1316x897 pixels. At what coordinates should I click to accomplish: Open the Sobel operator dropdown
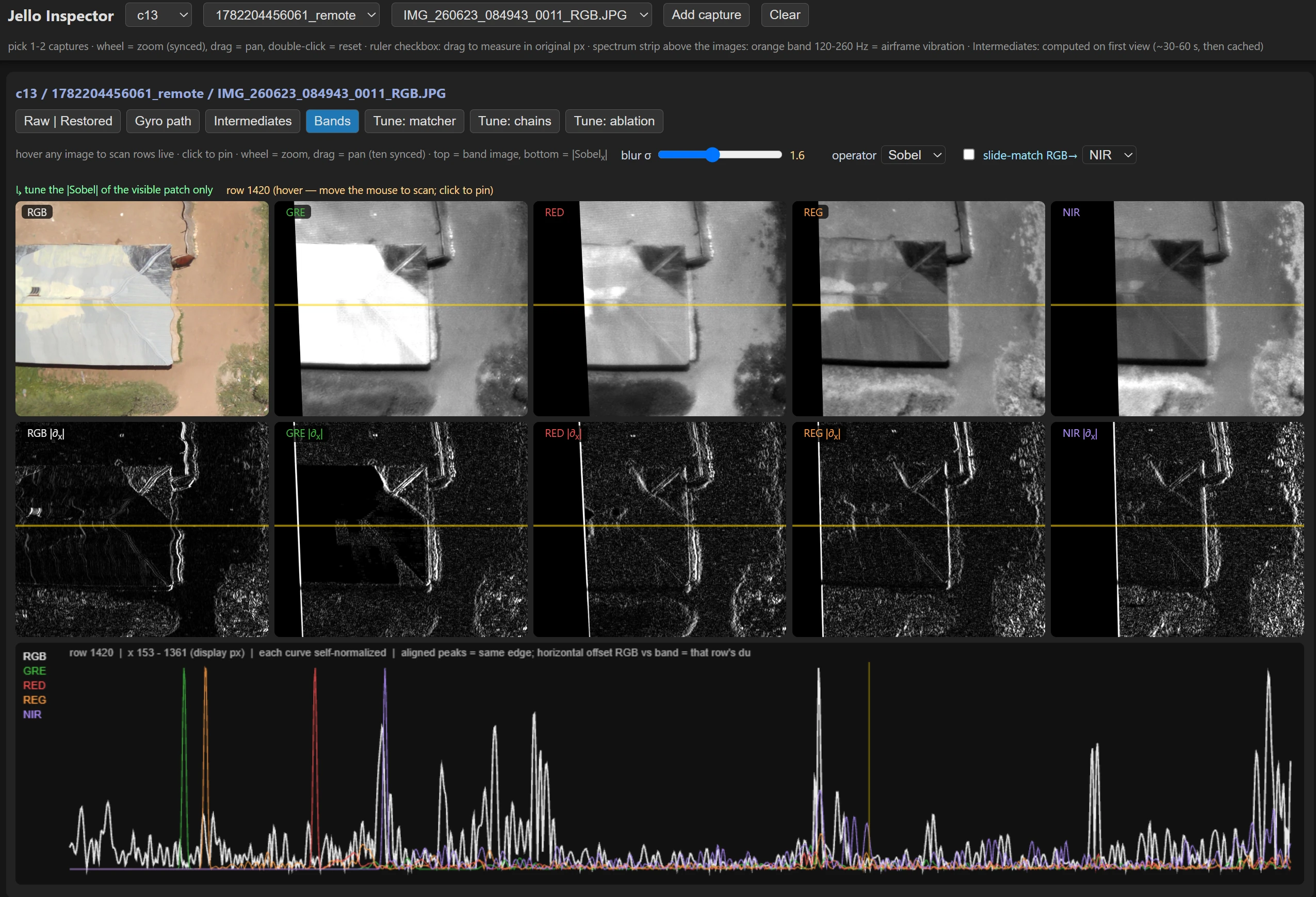pyautogui.click(x=913, y=155)
